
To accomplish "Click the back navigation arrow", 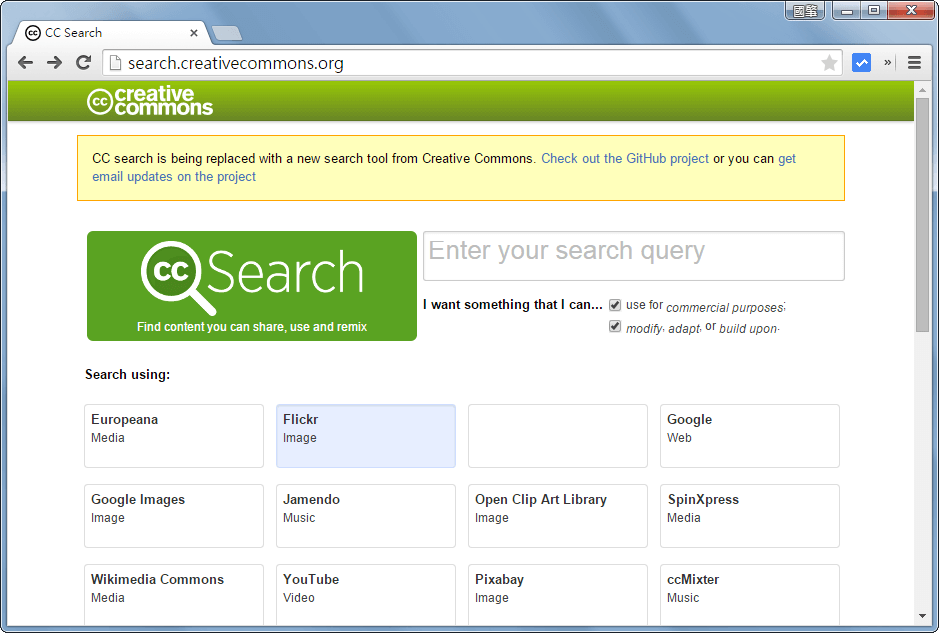I will pos(25,62).
